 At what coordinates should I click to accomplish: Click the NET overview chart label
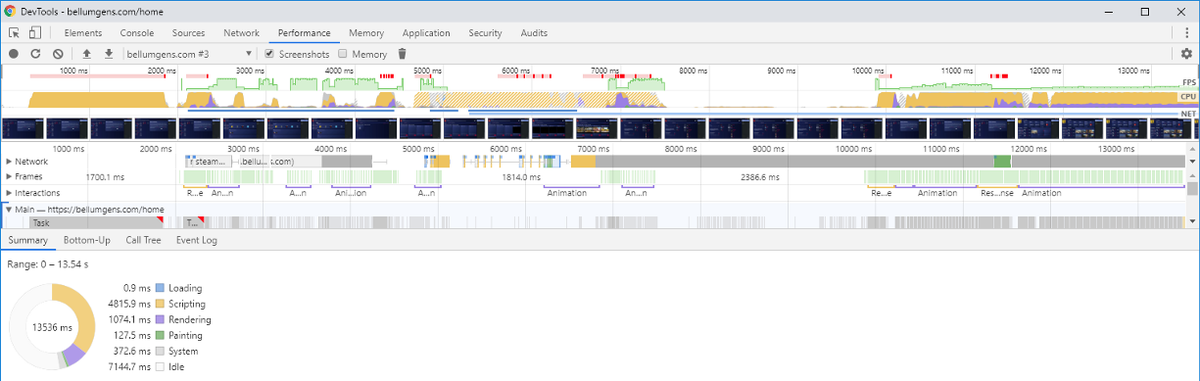coord(1188,113)
